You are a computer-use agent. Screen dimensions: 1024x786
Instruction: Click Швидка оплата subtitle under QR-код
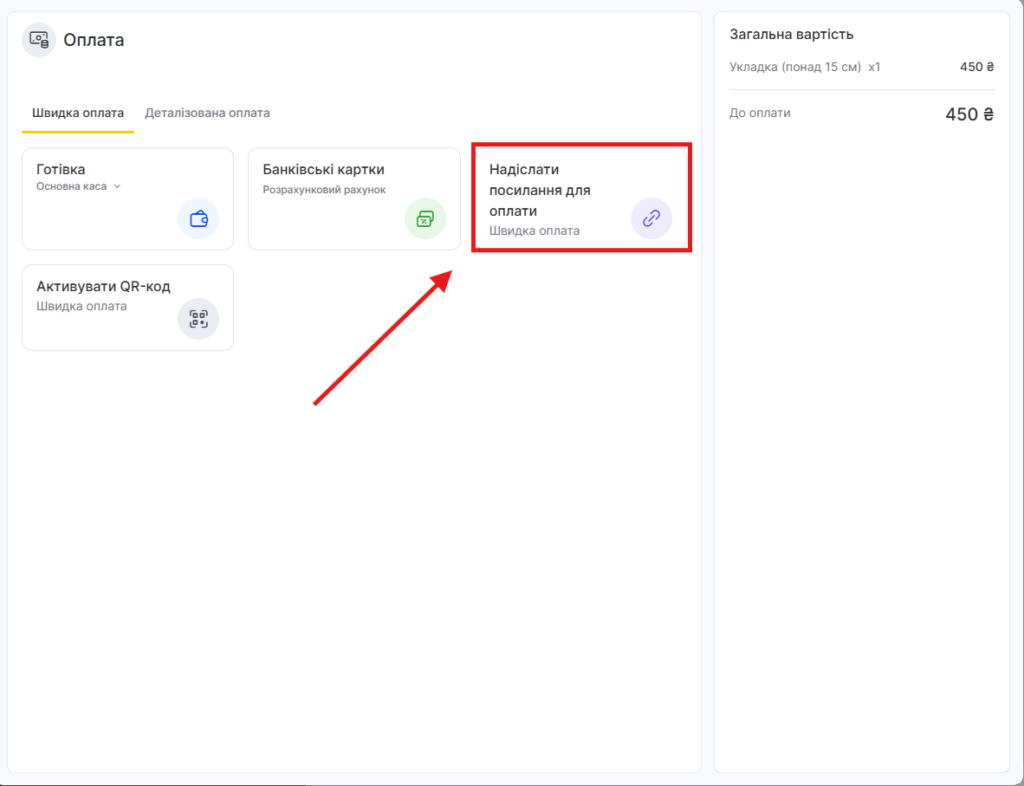(x=82, y=306)
